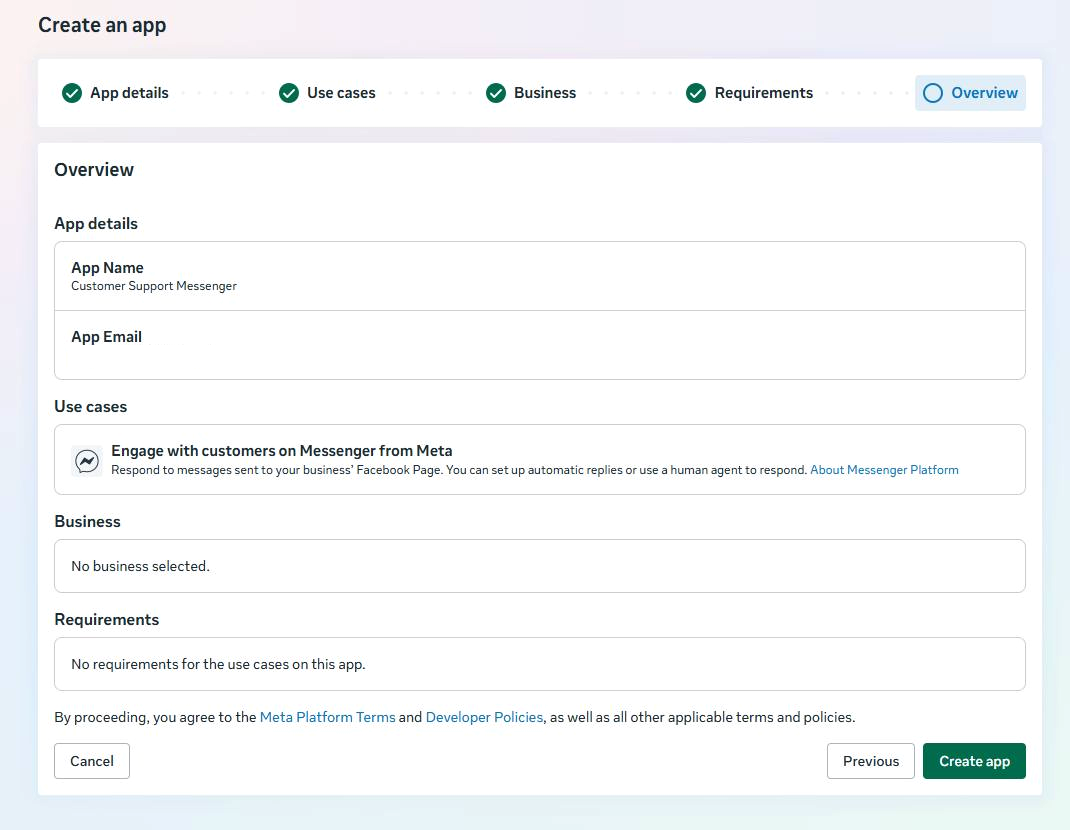Click the green checkmark beside Requirements

point(695,93)
